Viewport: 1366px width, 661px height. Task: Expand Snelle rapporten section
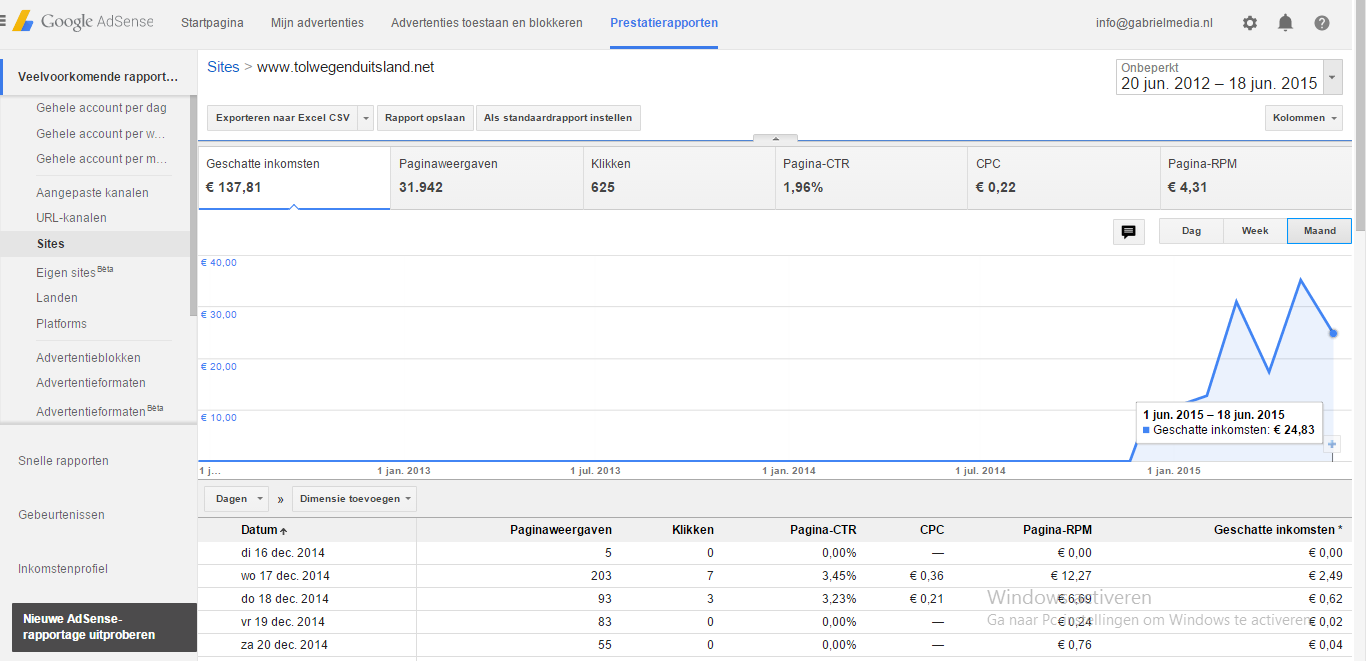(63, 461)
